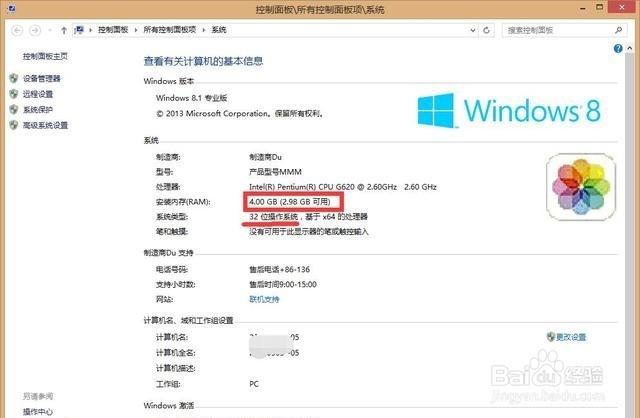640x418 pixels.
Task: Open 系统保护 from the sidebar
Action: (38, 110)
